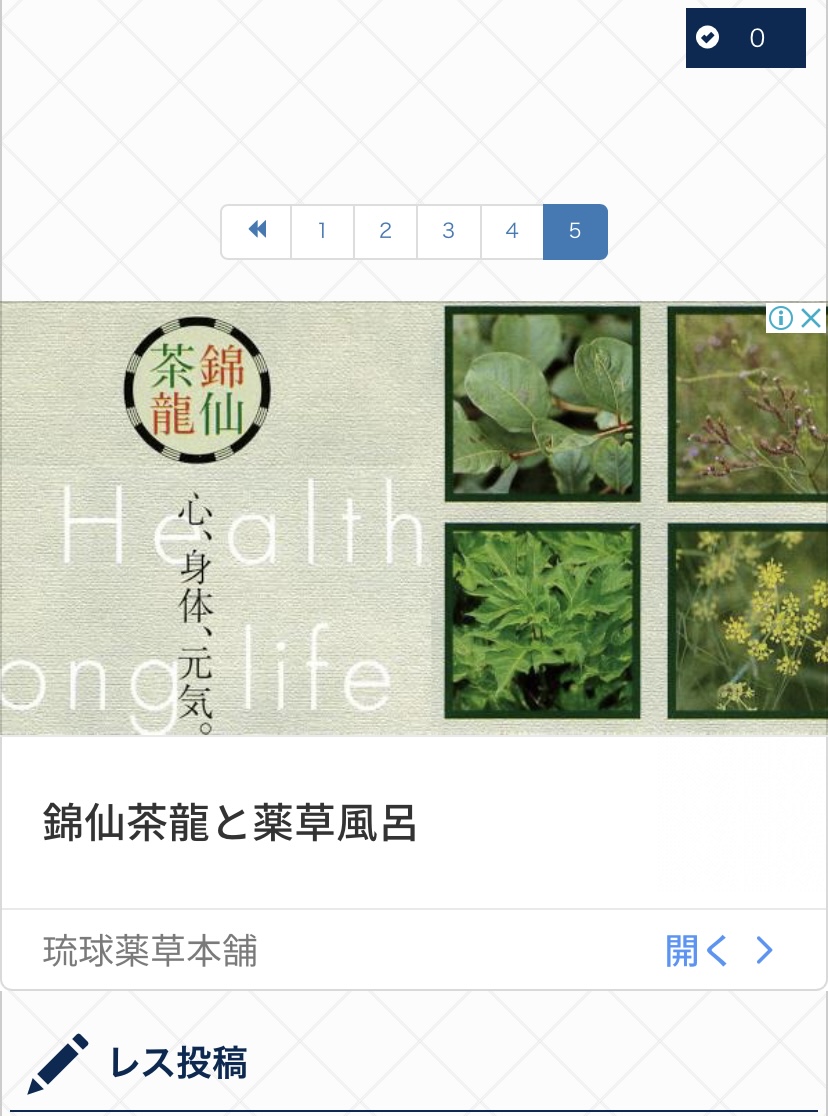Click the checkmark vote counter button

(x=745, y=38)
